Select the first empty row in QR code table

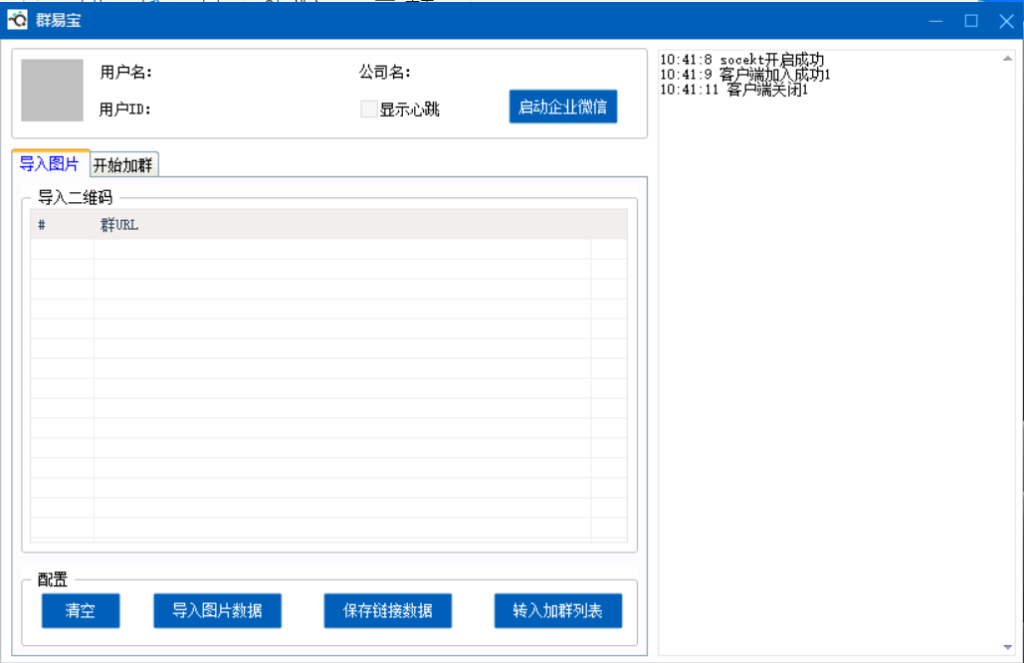pyautogui.click(x=328, y=250)
